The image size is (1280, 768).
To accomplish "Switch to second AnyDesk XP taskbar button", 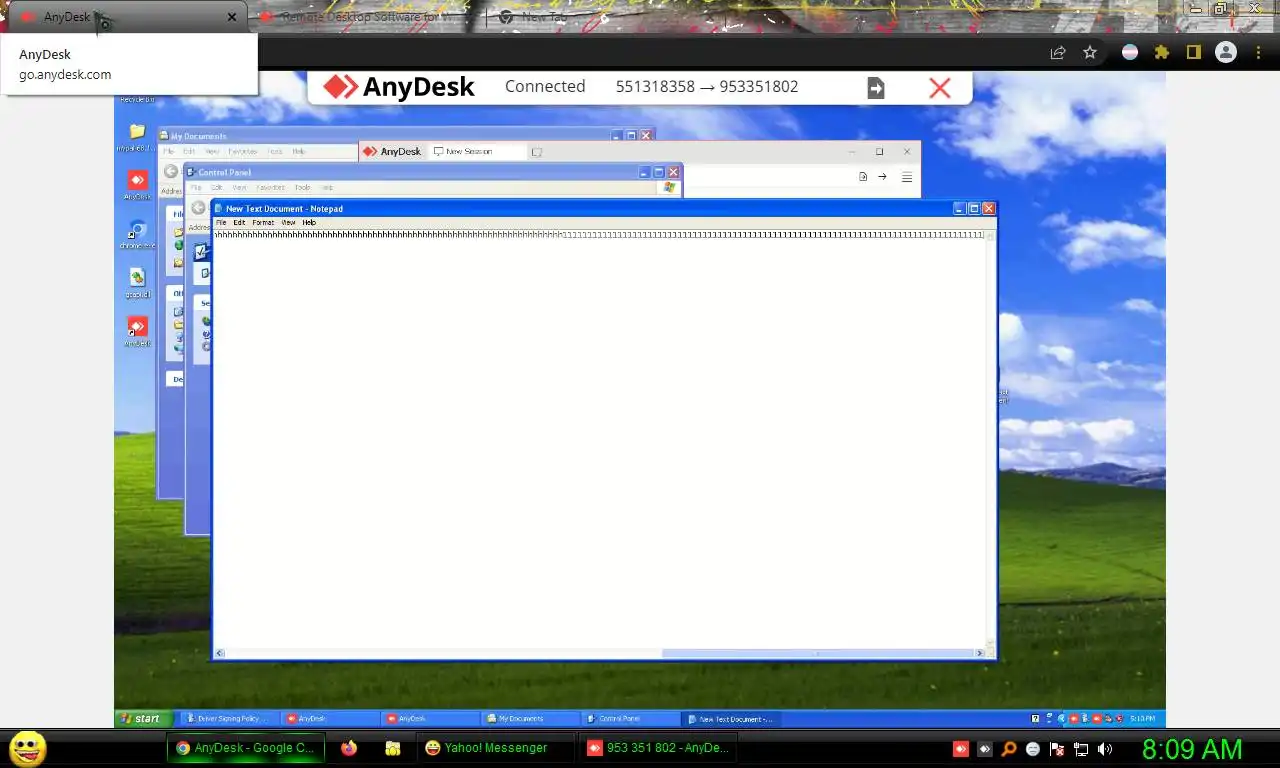I will (x=429, y=718).
